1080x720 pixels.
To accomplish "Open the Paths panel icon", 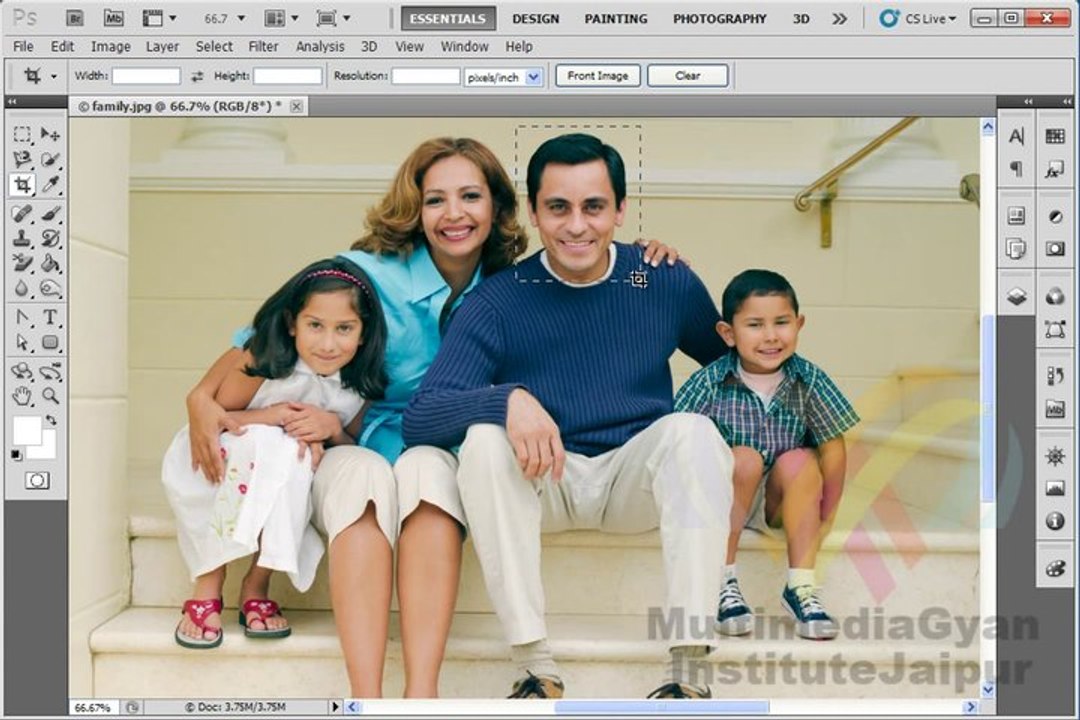I will tap(1055, 329).
